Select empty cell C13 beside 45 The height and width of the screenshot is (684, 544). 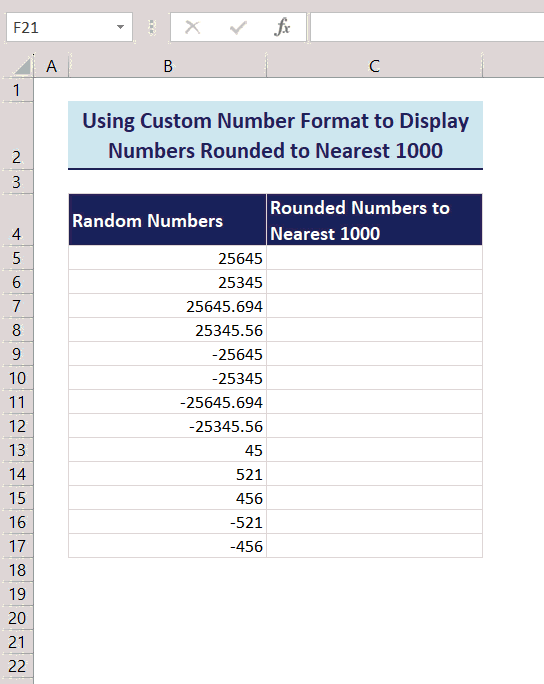(374, 450)
